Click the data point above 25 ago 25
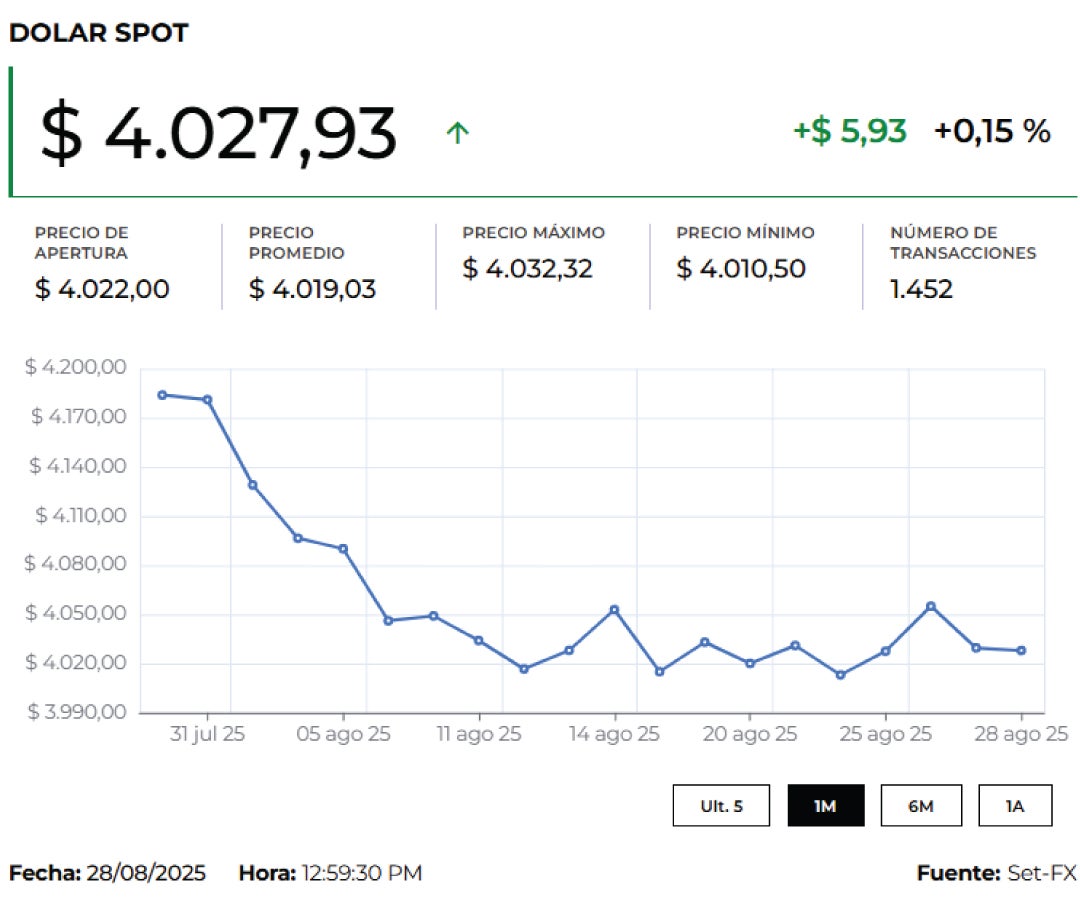Screen dimensions: 1080x900 pyautogui.click(x=885, y=651)
